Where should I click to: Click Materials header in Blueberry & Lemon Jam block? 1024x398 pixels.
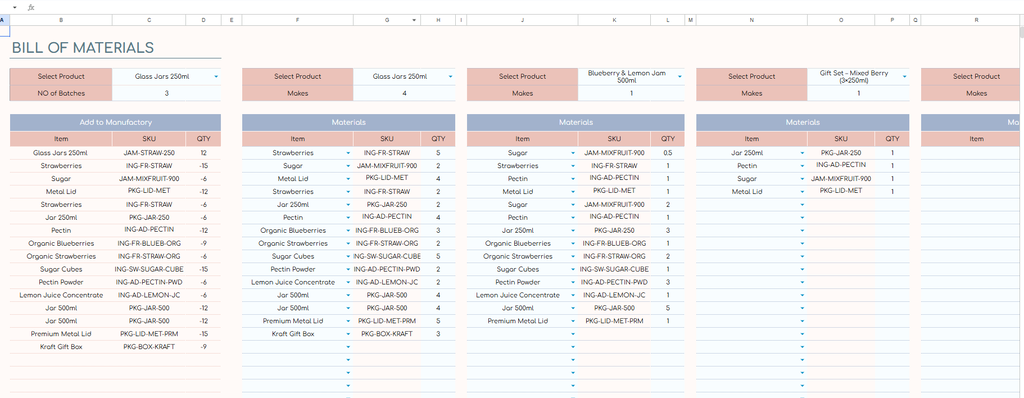(x=575, y=122)
